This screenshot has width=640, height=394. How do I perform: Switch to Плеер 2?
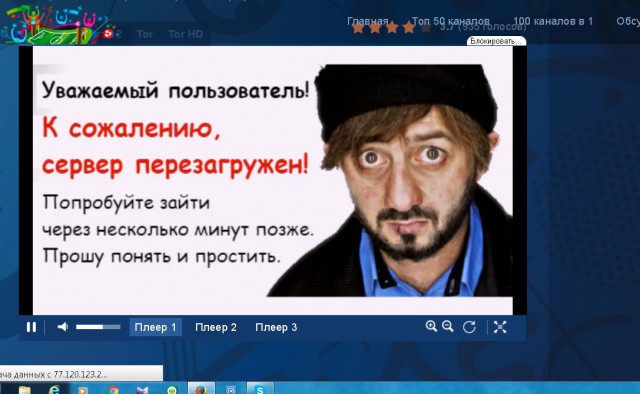pos(216,327)
